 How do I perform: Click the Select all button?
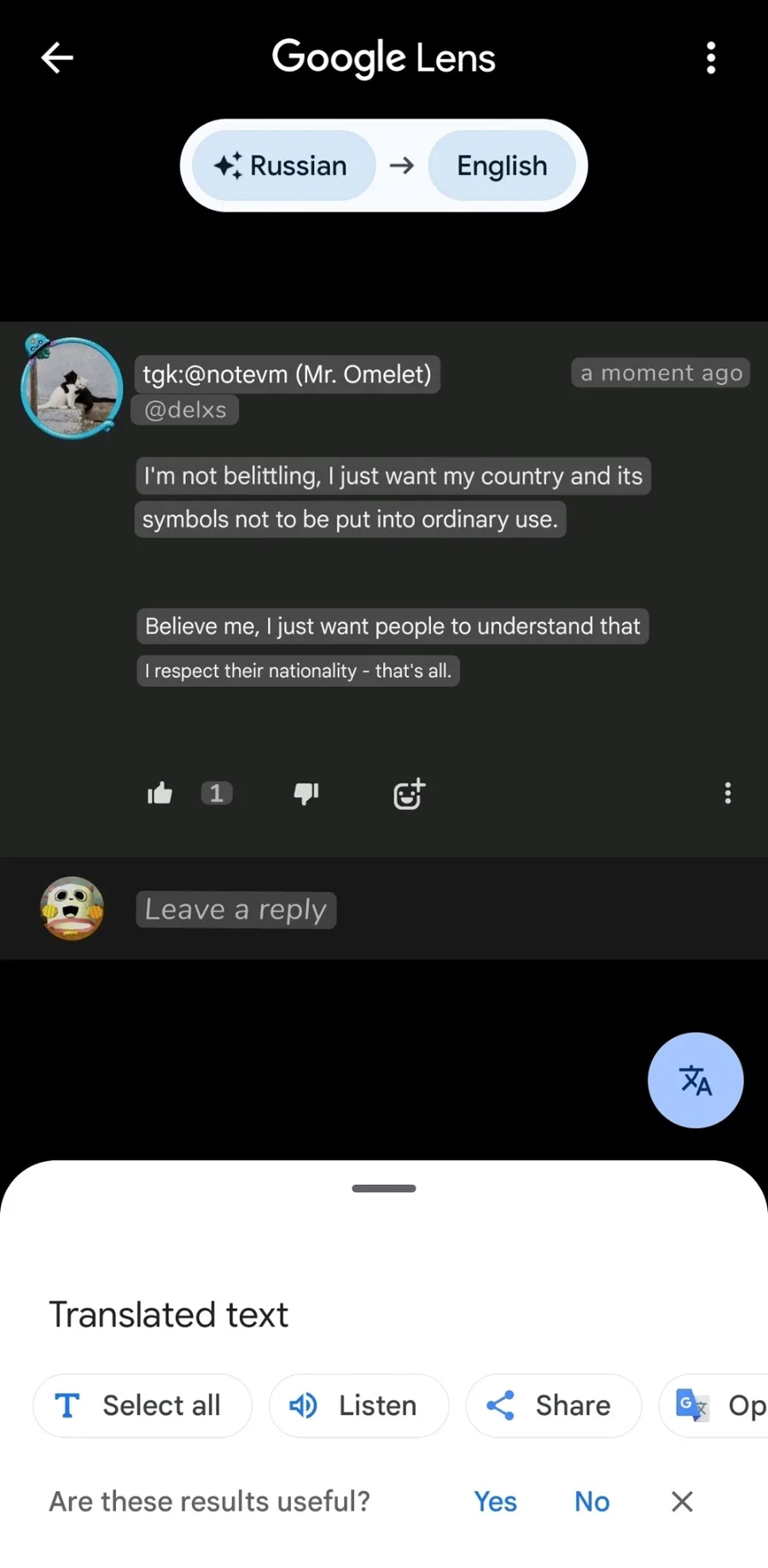point(143,1405)
